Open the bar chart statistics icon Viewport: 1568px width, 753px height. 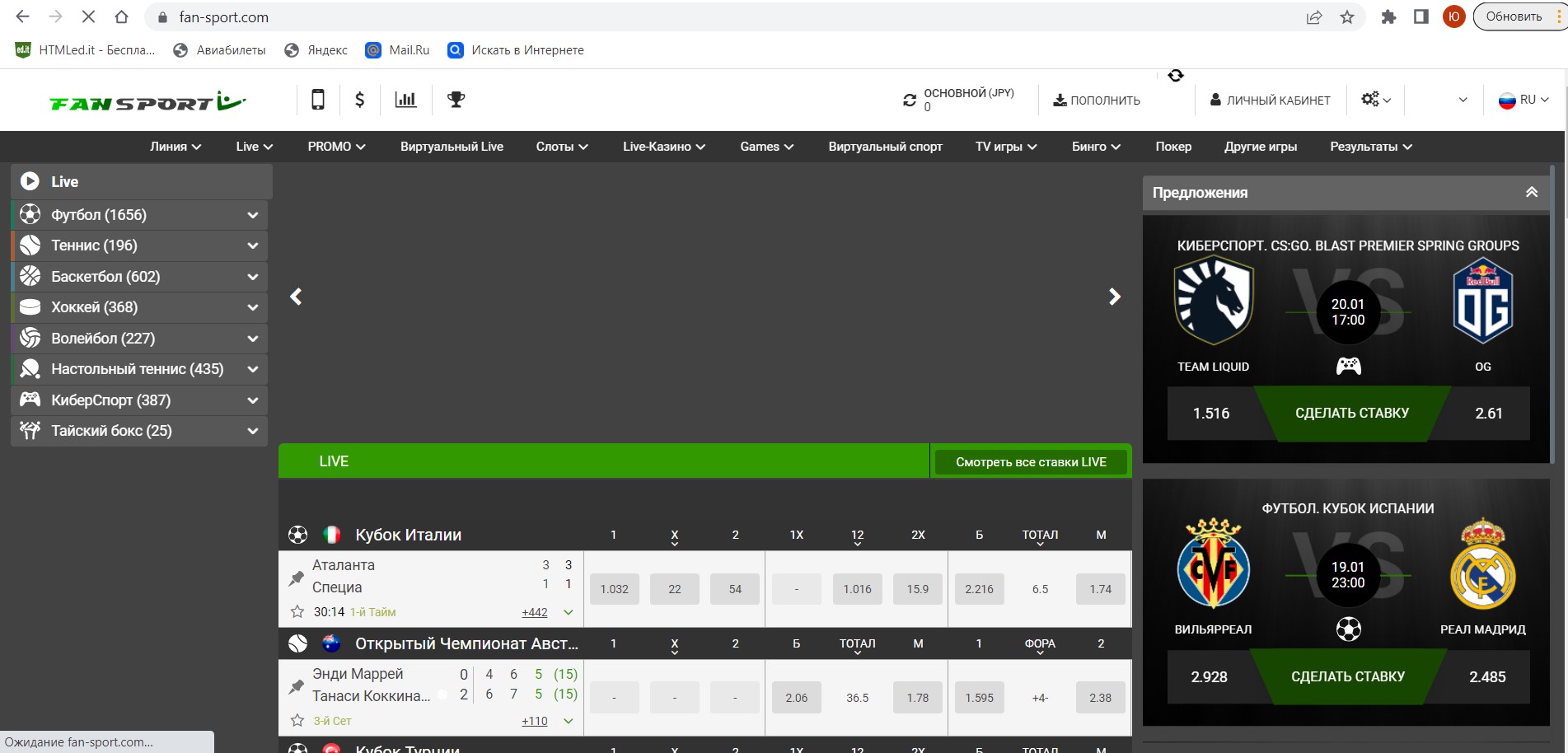(x=405, y=100)
